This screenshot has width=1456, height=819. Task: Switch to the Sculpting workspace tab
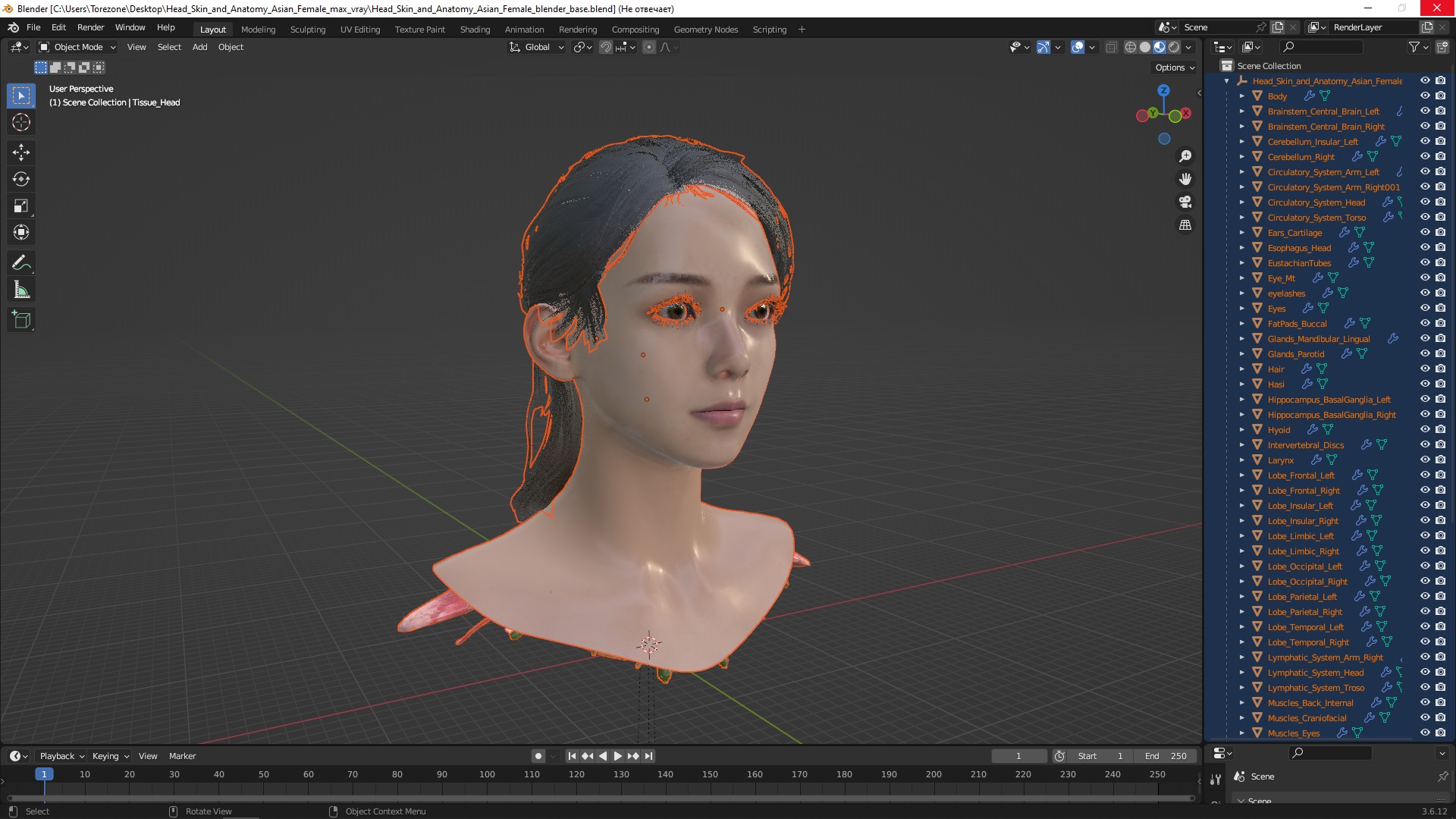pyautogui.click(x=307, y=30)
